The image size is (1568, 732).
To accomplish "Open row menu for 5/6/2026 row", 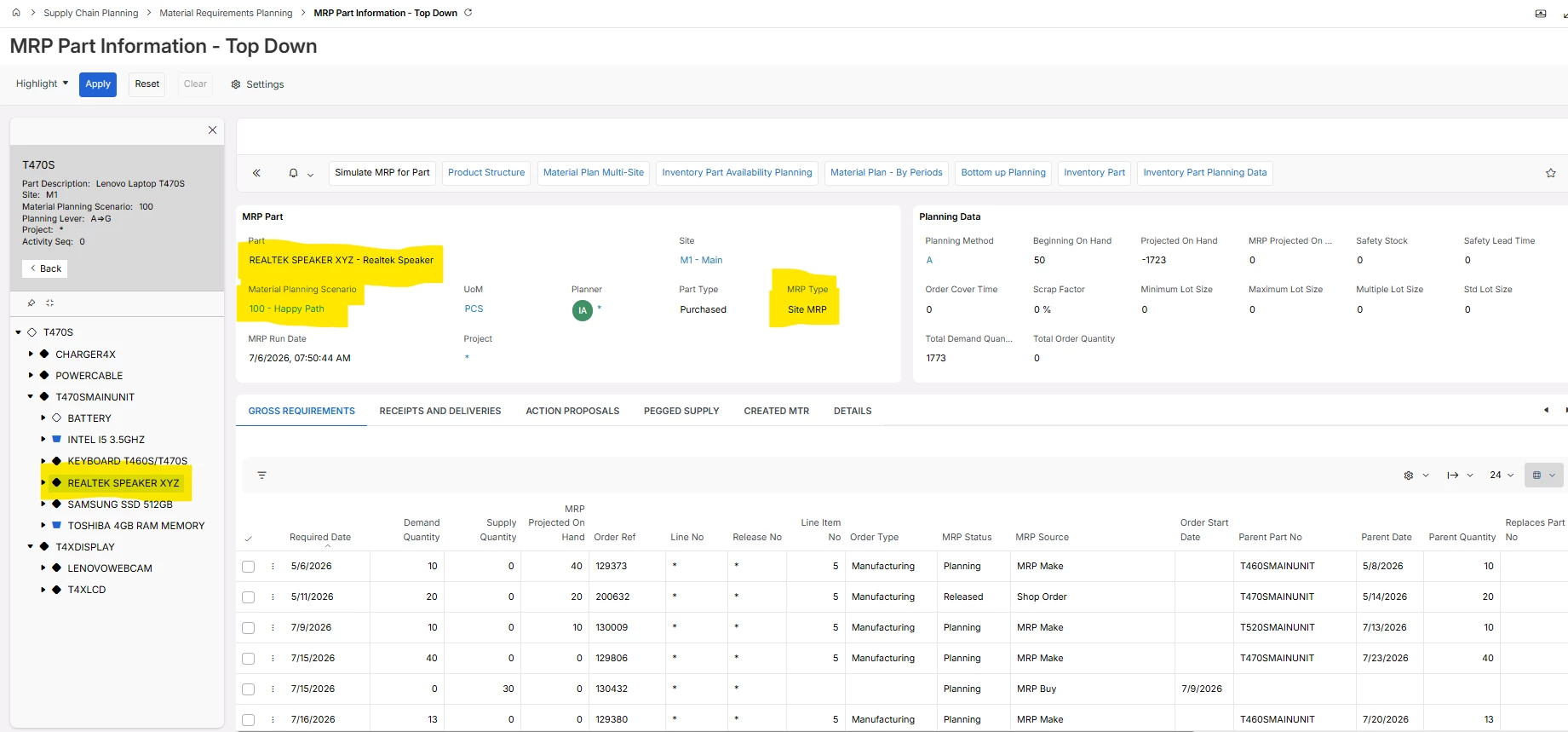I will click(x=273, y=566).
